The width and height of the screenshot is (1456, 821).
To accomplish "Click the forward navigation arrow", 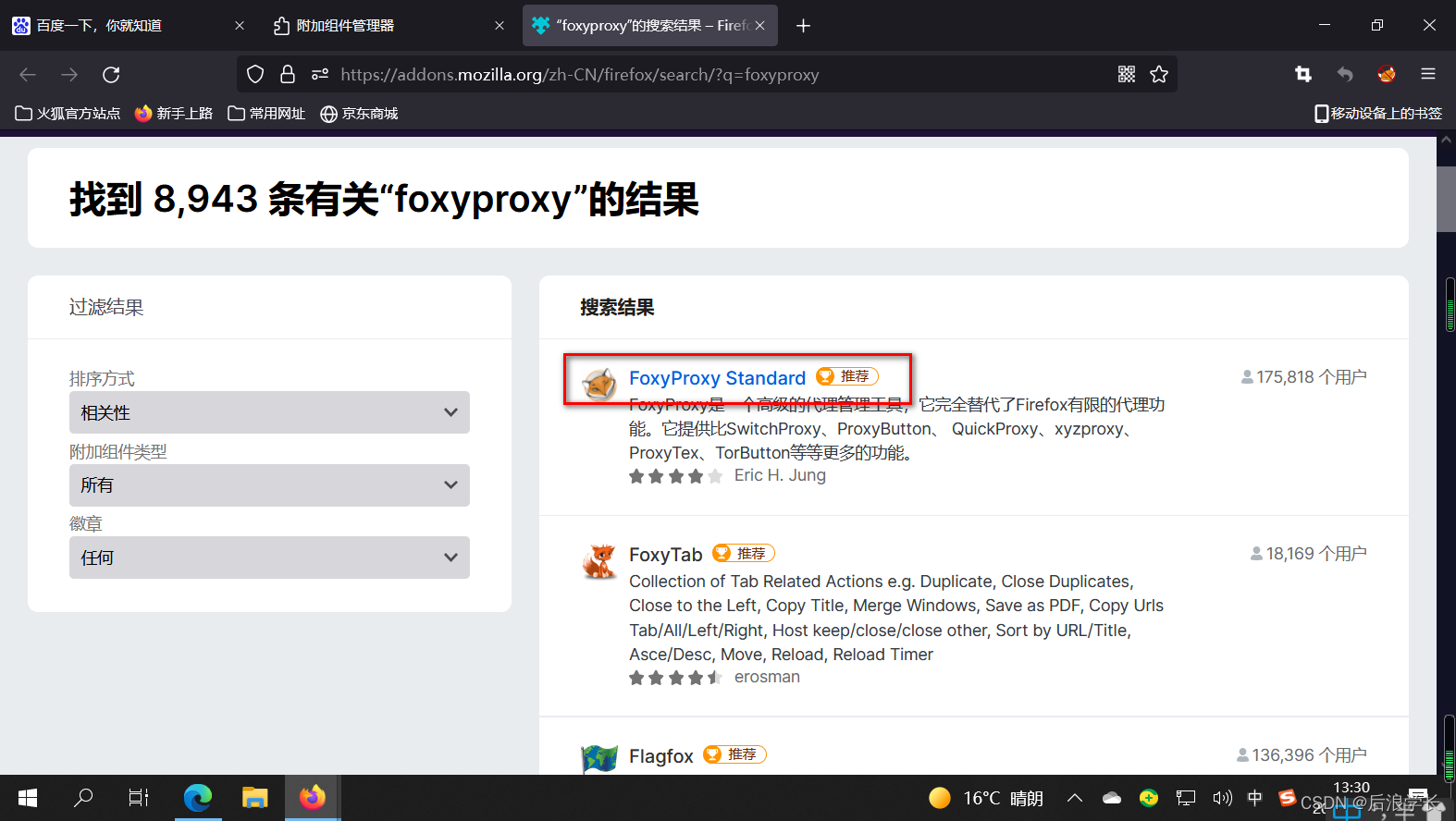I will (x=69, y=75).
